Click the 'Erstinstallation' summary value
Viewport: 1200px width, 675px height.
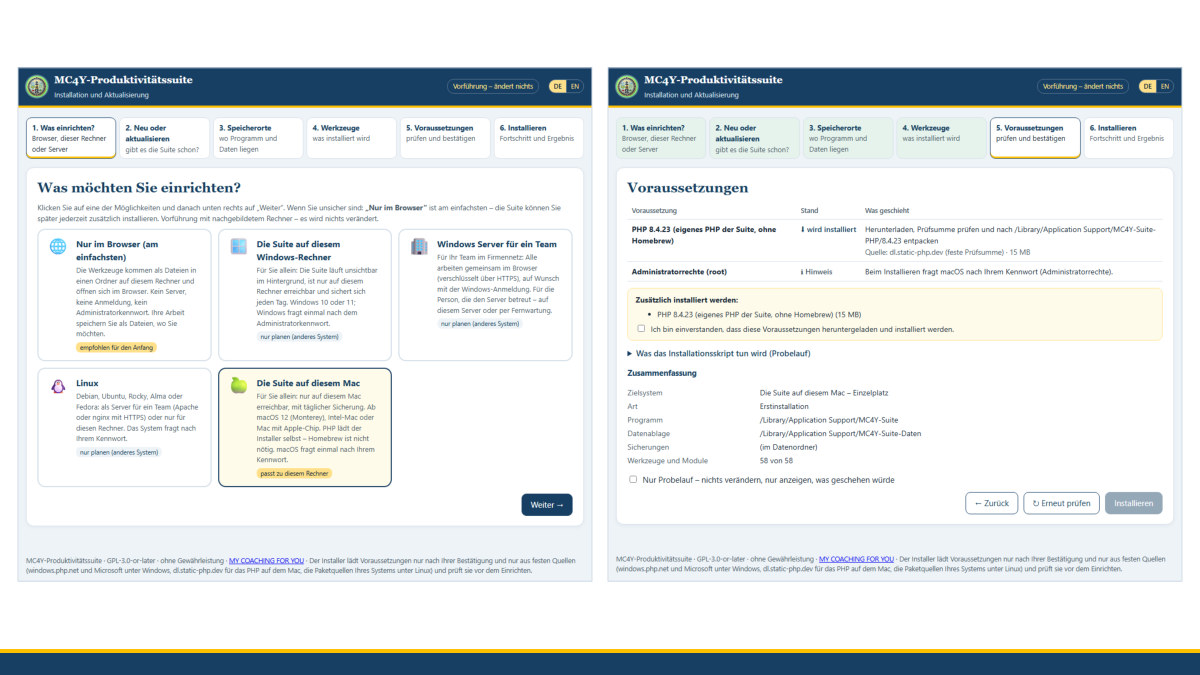(x=783, y=407)
